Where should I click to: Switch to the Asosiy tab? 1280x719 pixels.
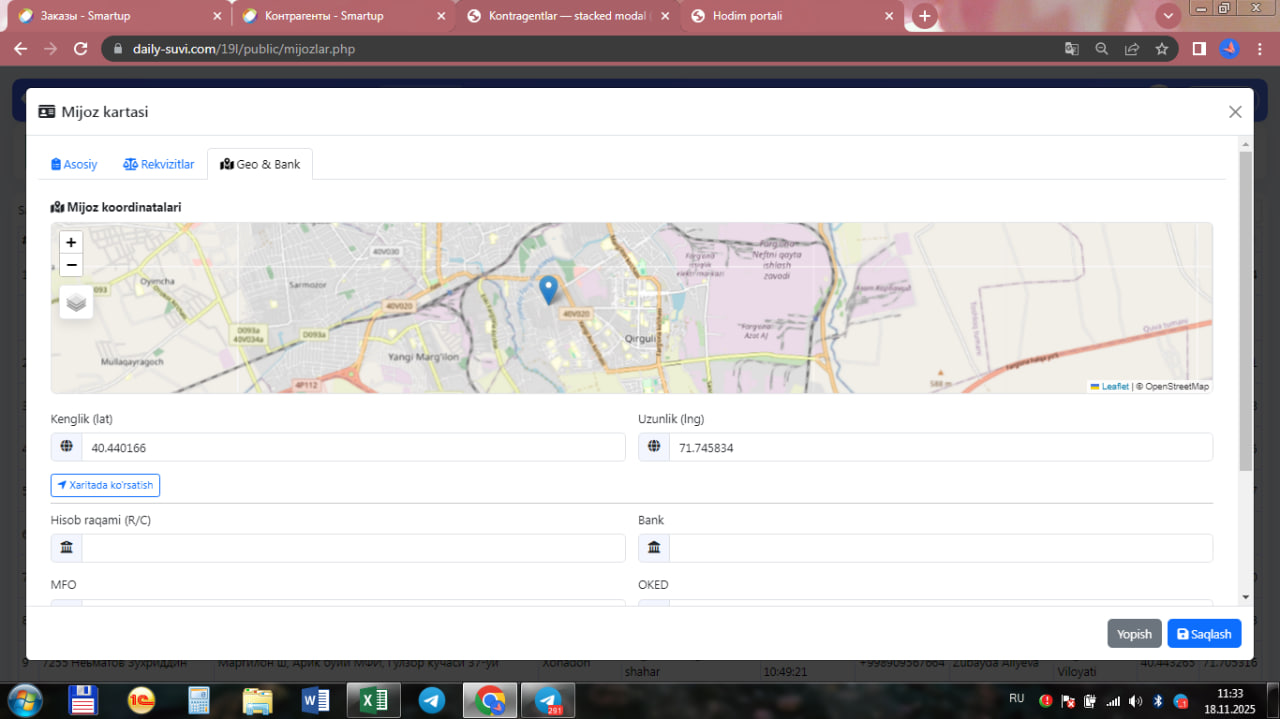tap(75, 164)
